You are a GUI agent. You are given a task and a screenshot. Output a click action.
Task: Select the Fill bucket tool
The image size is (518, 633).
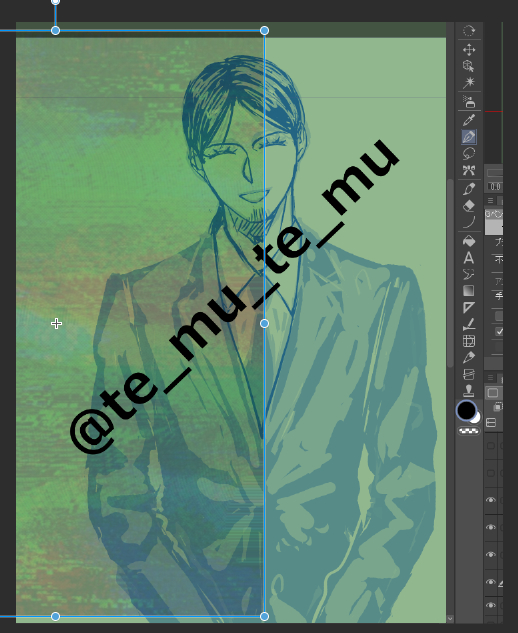pyautogui.click(x=469, y=241)
